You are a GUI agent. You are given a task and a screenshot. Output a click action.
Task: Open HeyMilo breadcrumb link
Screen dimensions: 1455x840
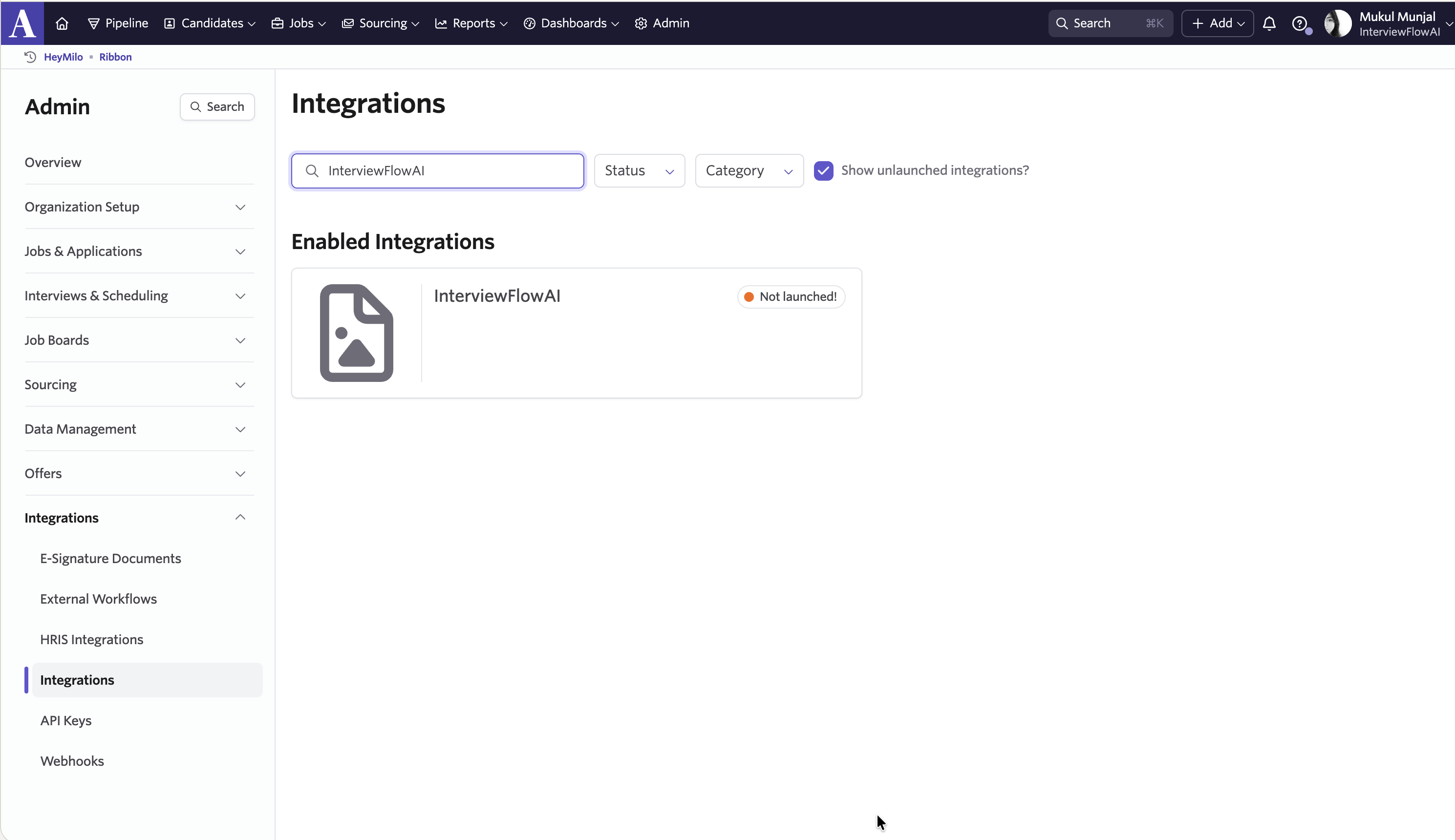64,57
